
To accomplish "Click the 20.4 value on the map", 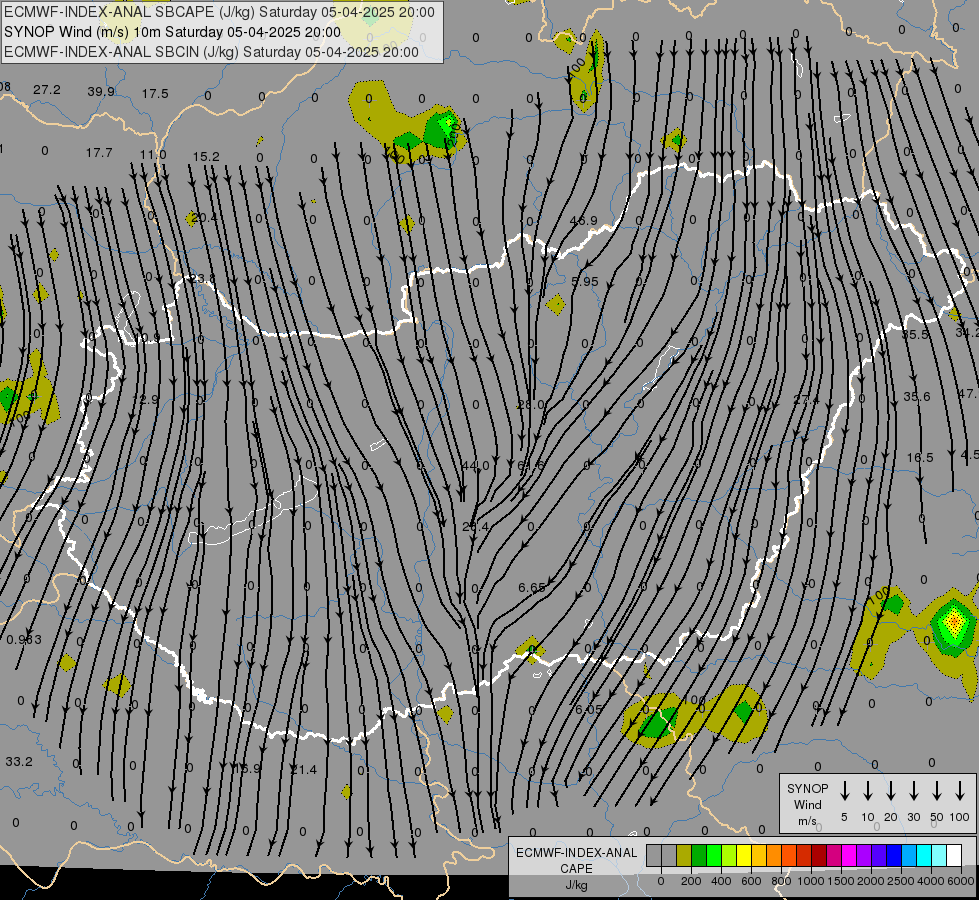I will 204,218.
